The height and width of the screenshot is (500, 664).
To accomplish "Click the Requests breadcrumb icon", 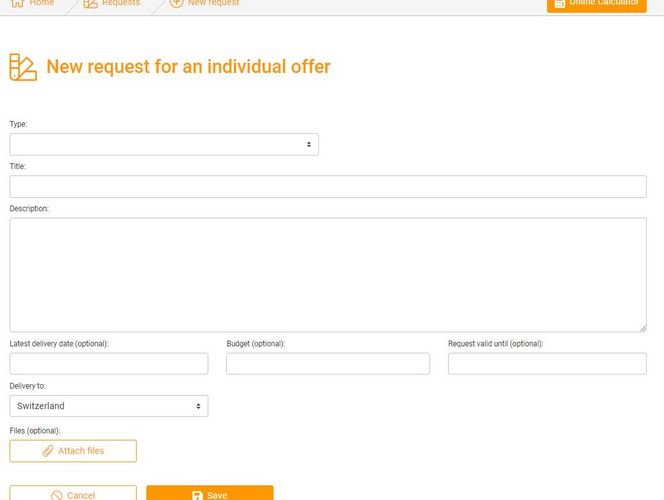I will click(x=91, y=4).
